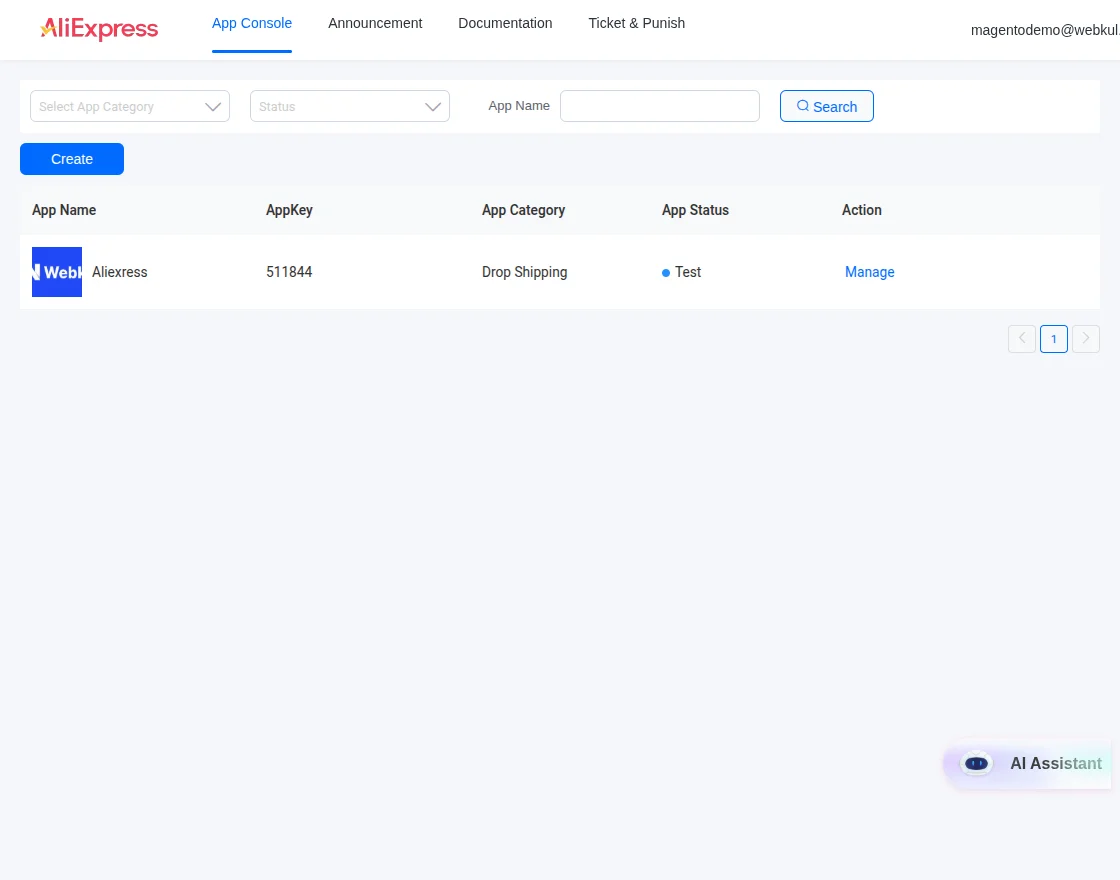Click the magnifier icon inside Search button

(x=803, y=105)
